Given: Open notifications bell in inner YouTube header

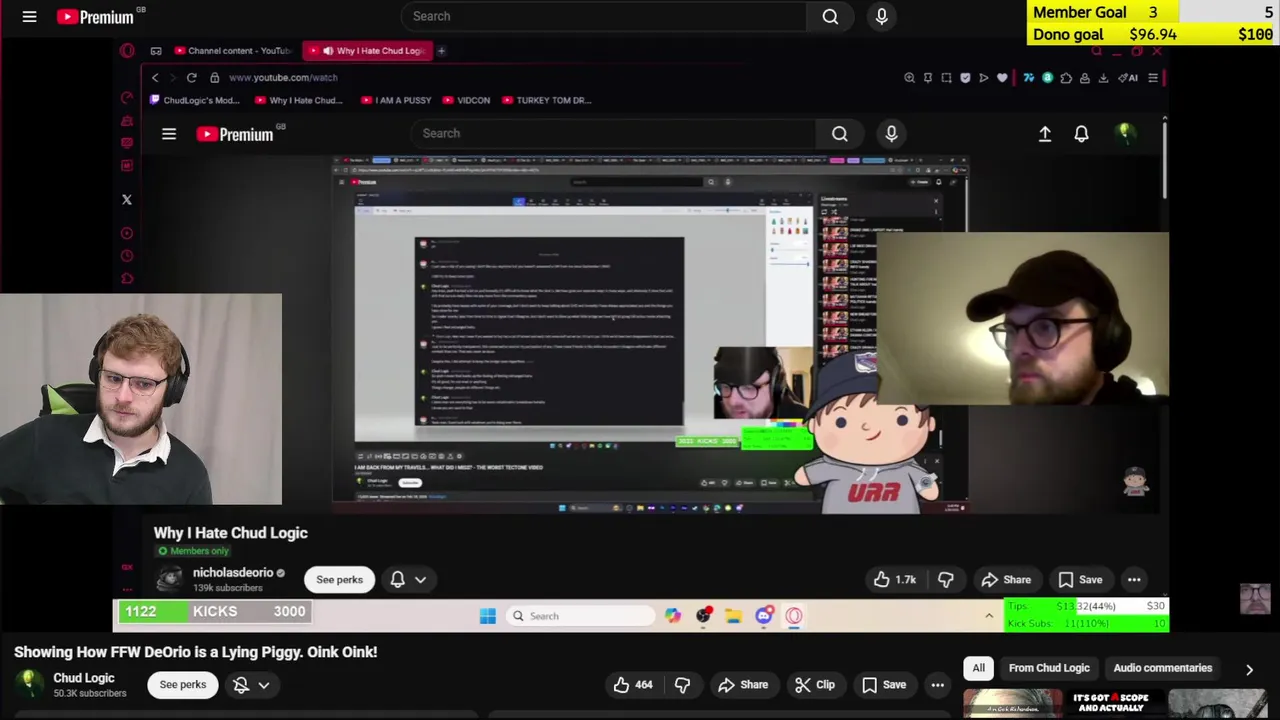Looking at the screenshot, I should (x=1081, y=133).
